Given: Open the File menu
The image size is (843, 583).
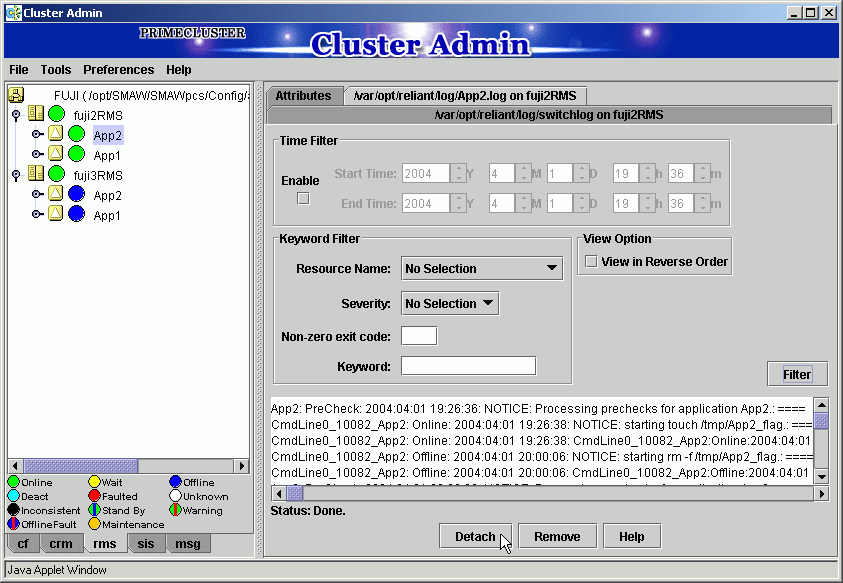Looking at the screenshot, I should tap(19, 70).
